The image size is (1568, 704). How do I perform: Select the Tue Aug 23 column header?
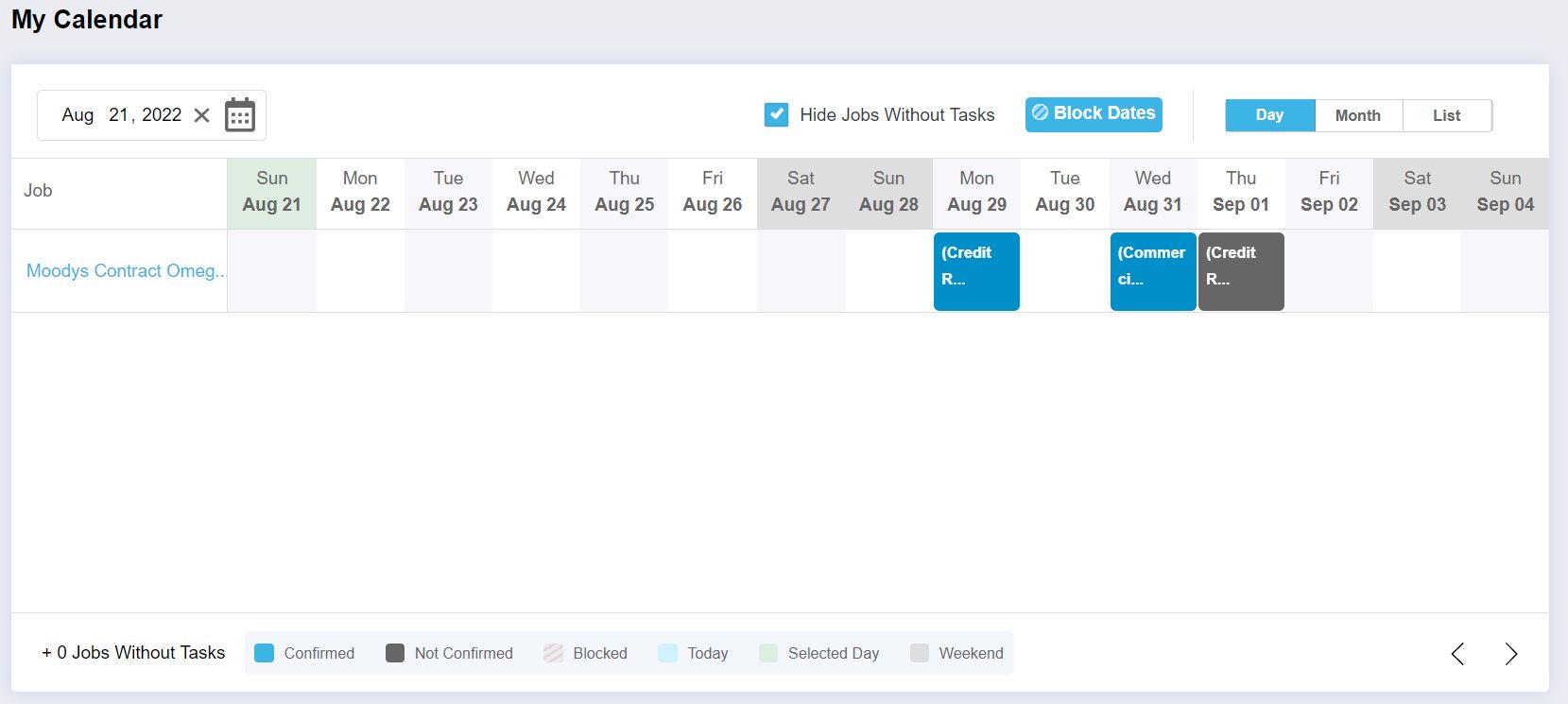click(x=448, y=192)
